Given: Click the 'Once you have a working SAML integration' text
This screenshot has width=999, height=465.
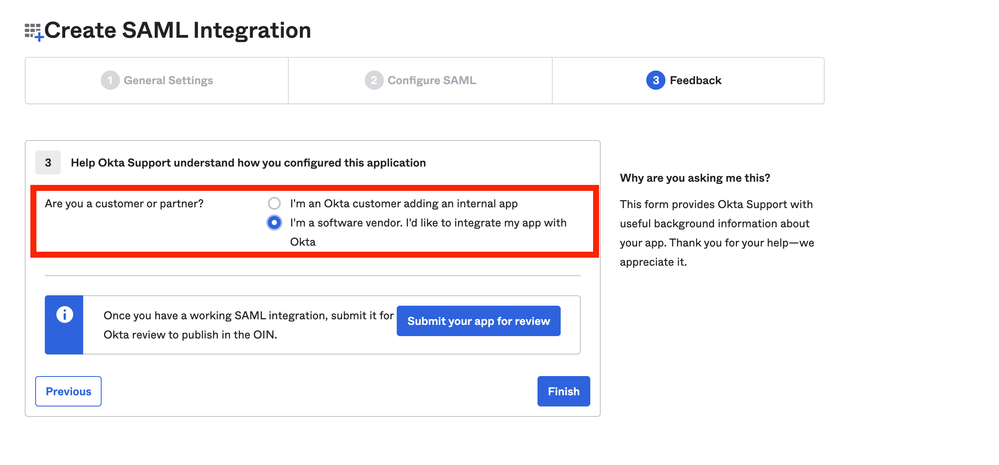Looking at the screenshot, I should (x=246, y=325).
